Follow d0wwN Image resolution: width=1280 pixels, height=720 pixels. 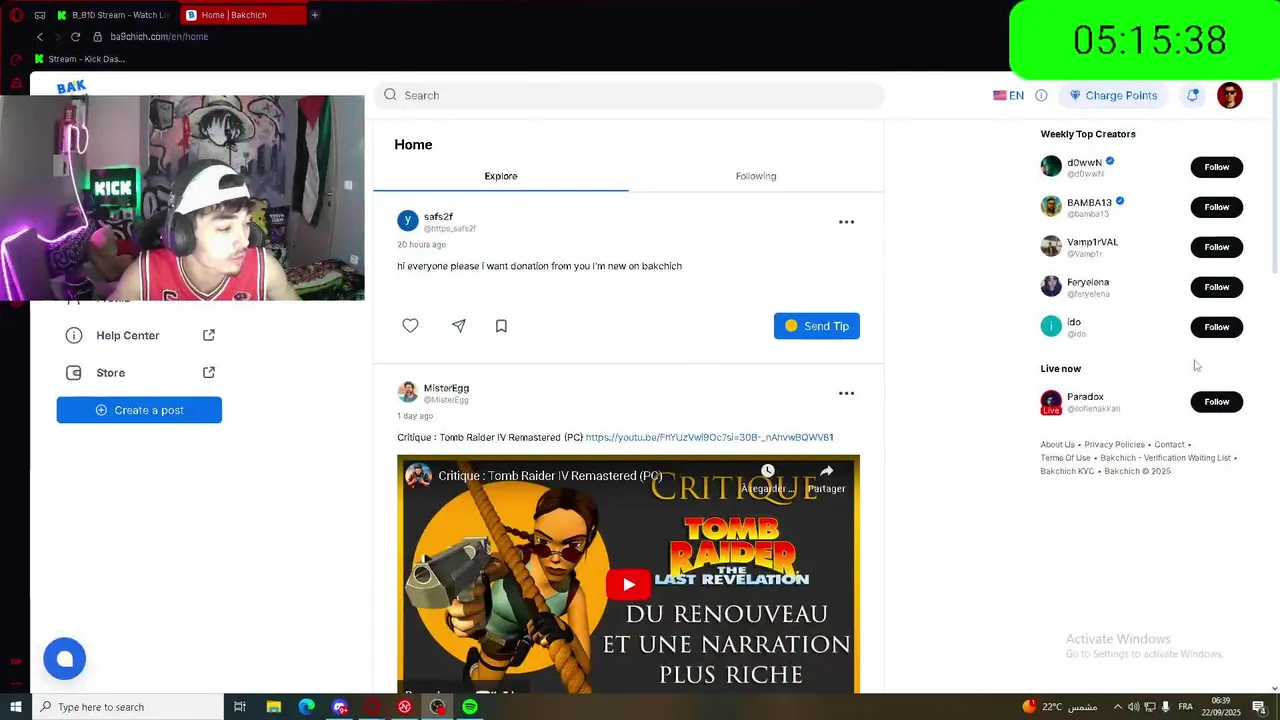click(1216, 167)
